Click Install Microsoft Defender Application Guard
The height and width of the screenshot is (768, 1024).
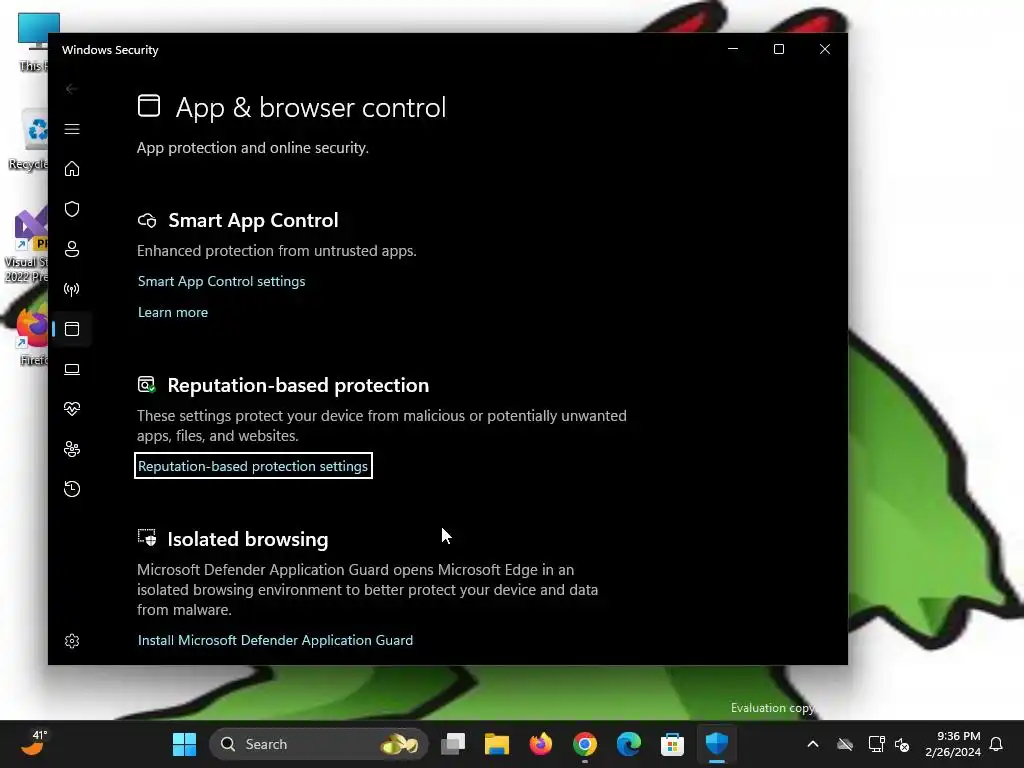coord(275,641)
